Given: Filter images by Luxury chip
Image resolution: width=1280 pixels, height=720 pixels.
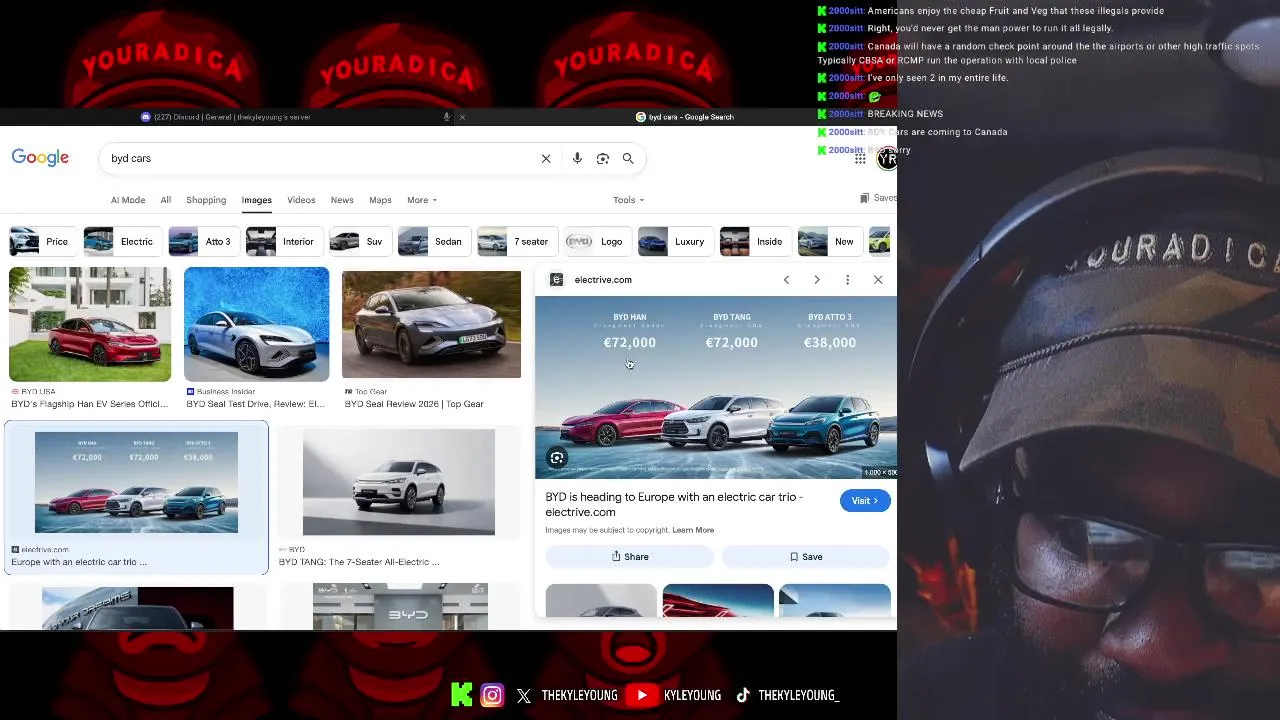Looking at the screenshot, I should 674,242.
